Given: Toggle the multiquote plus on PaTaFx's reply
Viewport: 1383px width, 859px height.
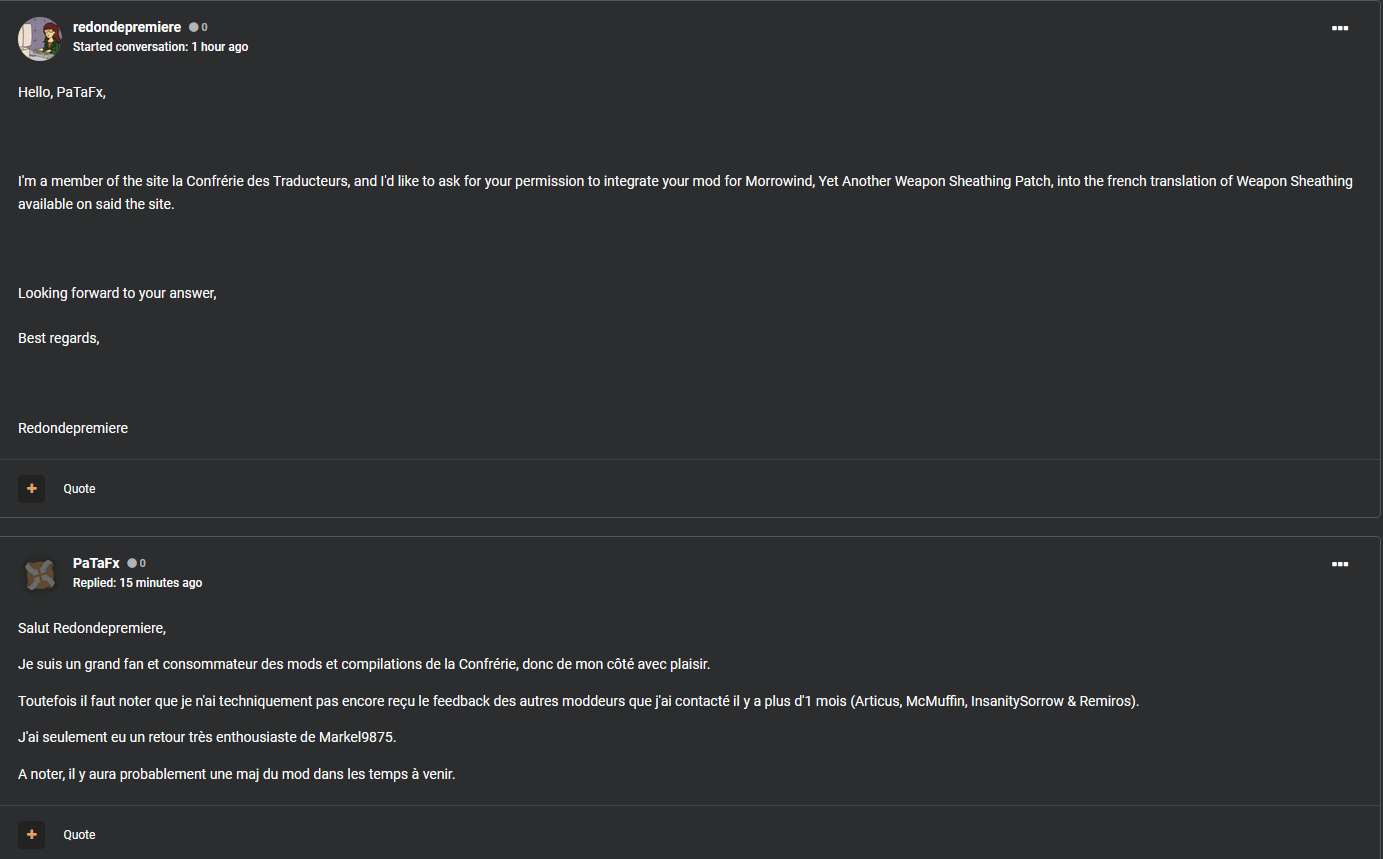Looking at the screenshot, I should click(x=32, y=835).
